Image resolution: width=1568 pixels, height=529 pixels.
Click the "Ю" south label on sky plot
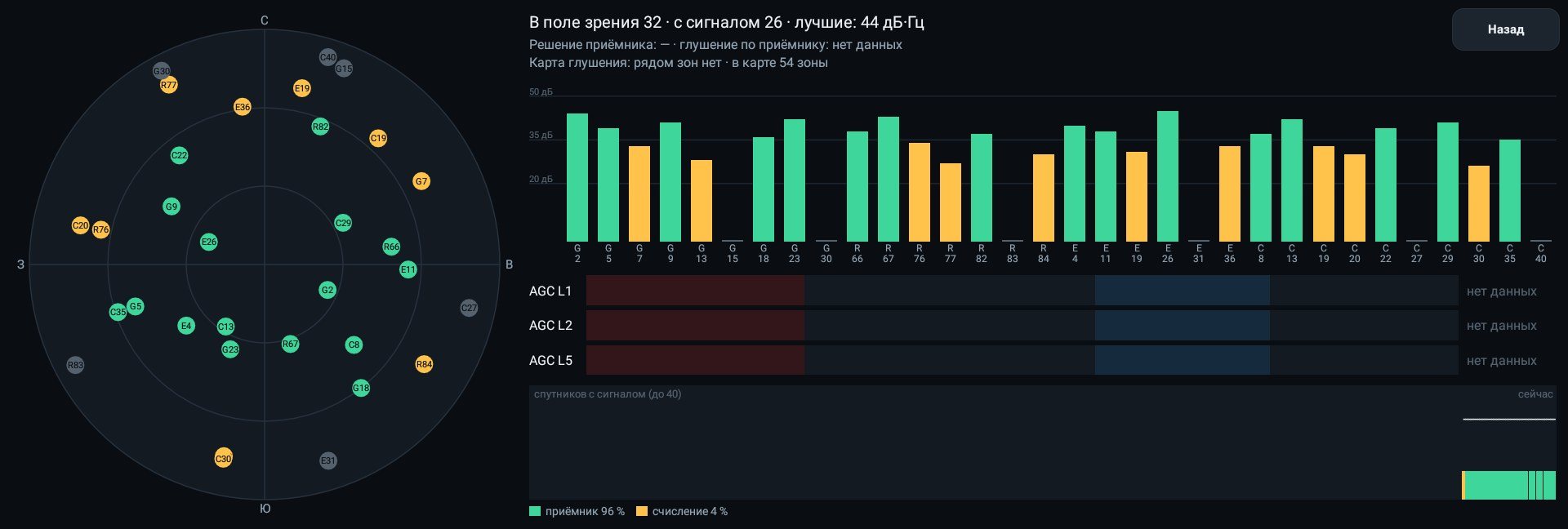point(265,509)
